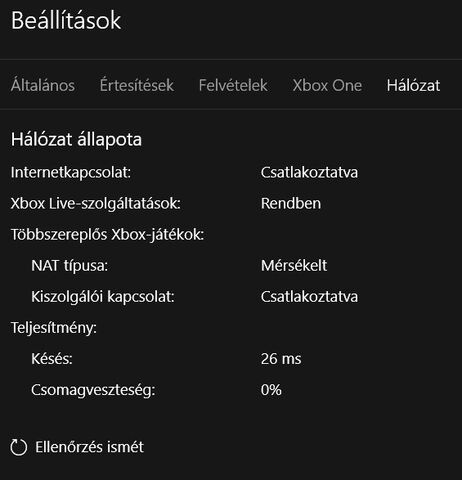Click the NAT típusa label

70,266
